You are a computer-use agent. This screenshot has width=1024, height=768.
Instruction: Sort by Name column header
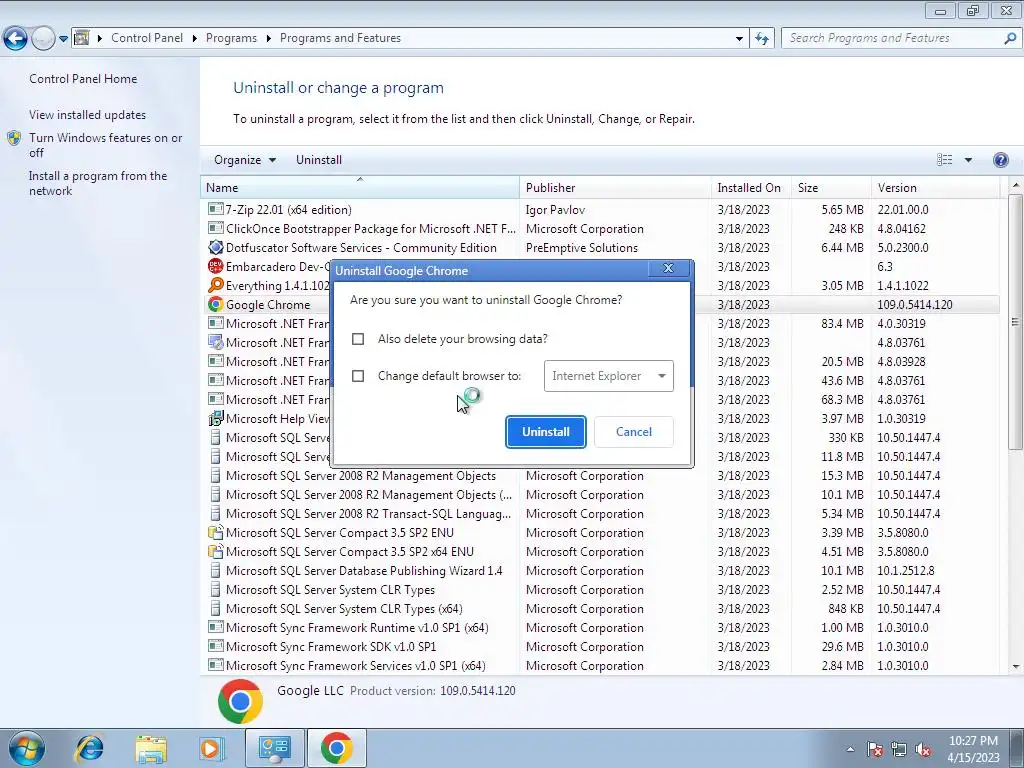point(360,187)
